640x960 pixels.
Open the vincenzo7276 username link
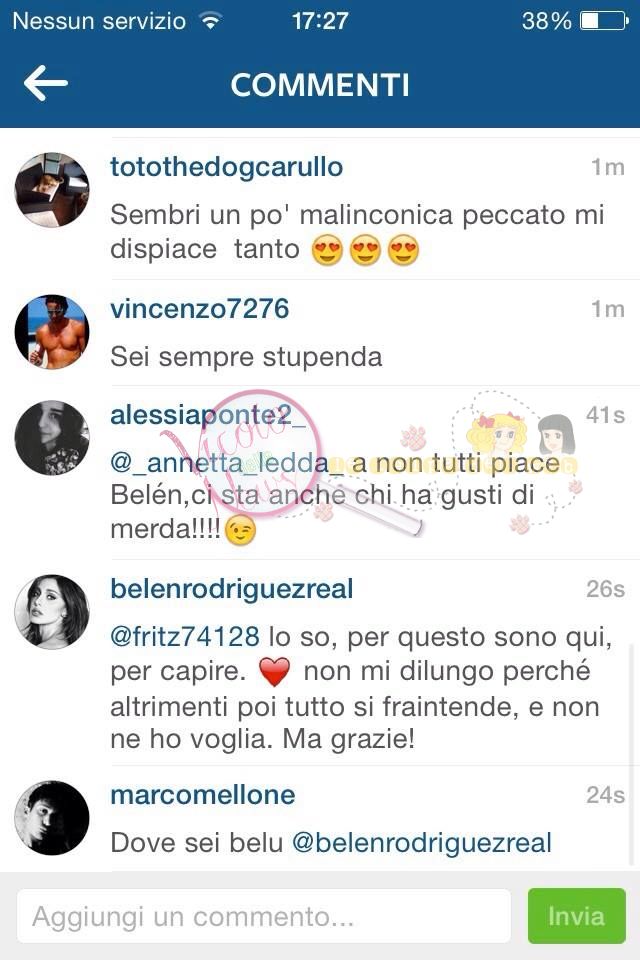(200, 309)
